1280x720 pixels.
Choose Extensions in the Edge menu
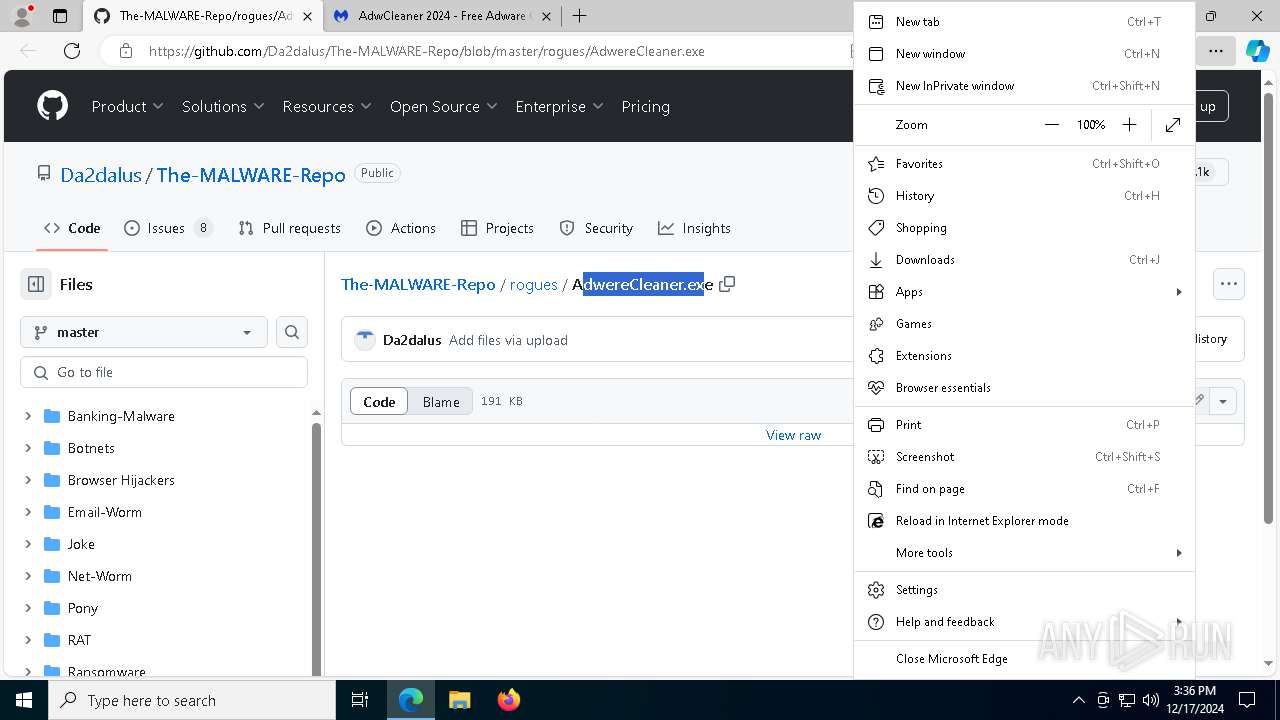[x=1024, y=356]
